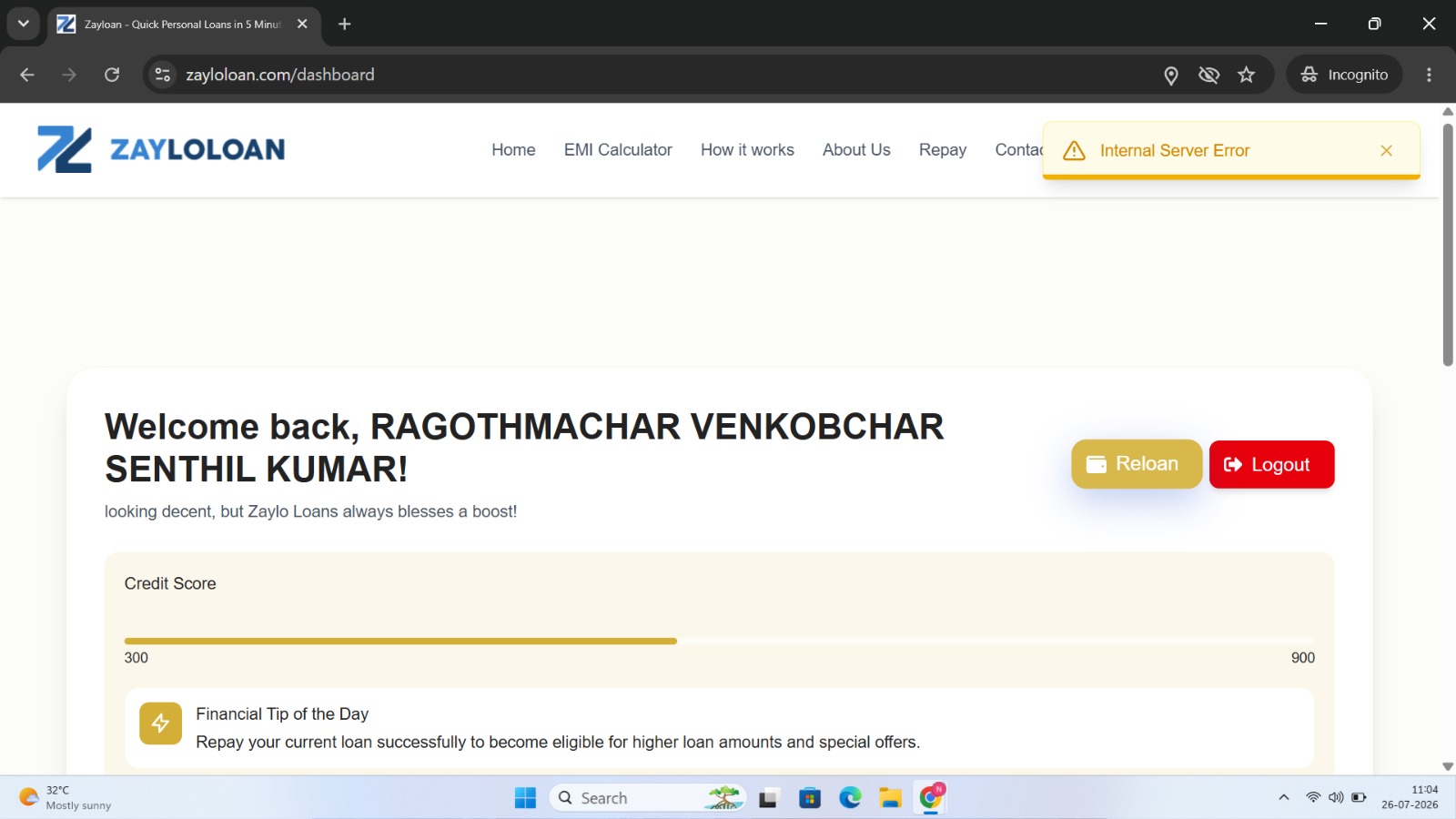Click the third-party cookies blocked eye icon
This screenshot has height=819, width=1456.
coord(1208,75)
